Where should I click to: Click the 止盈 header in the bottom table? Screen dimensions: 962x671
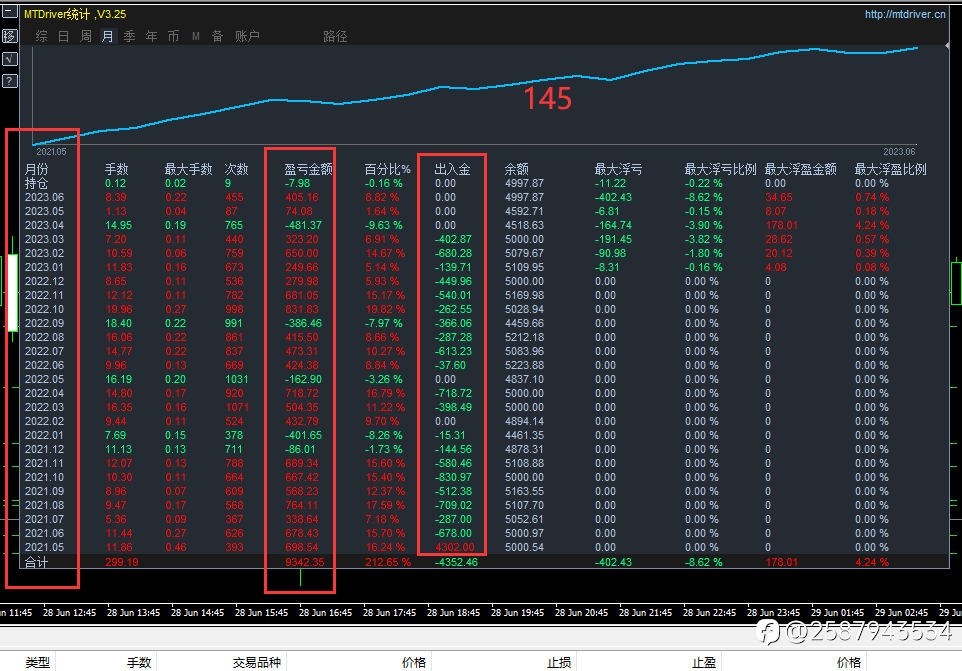704,662
